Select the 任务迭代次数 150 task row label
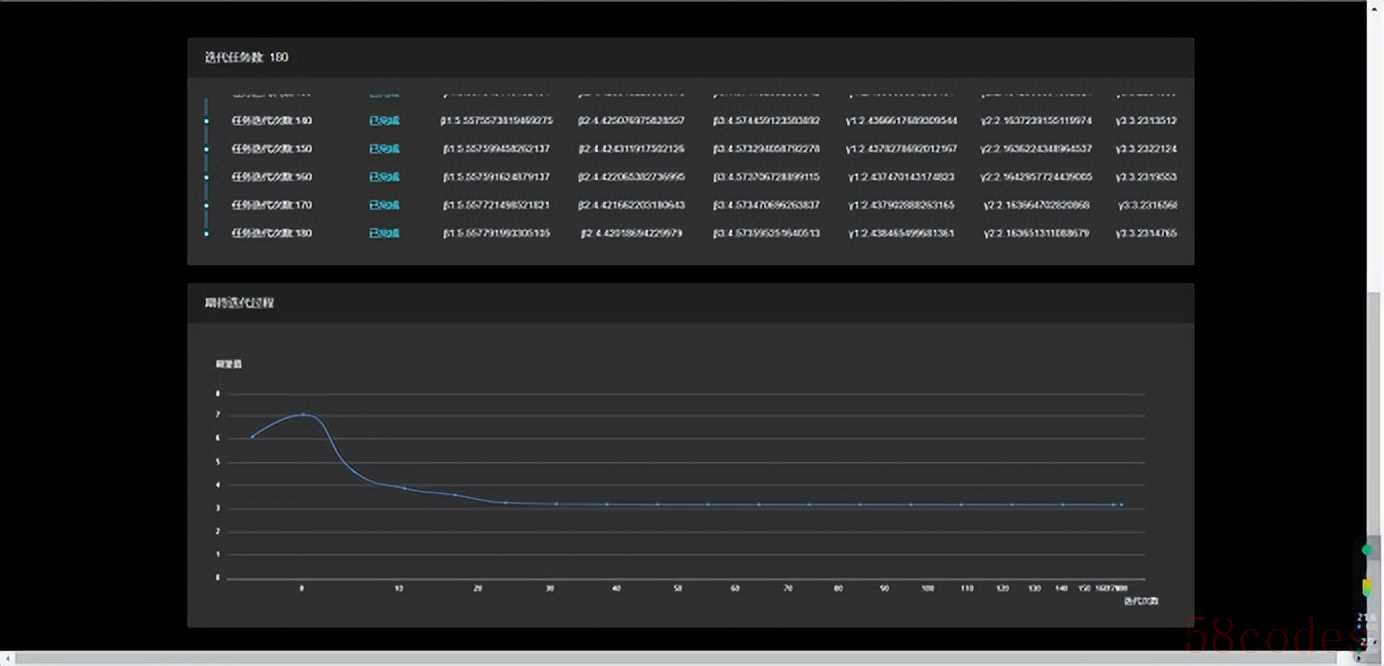 click(x=271, y=149)
